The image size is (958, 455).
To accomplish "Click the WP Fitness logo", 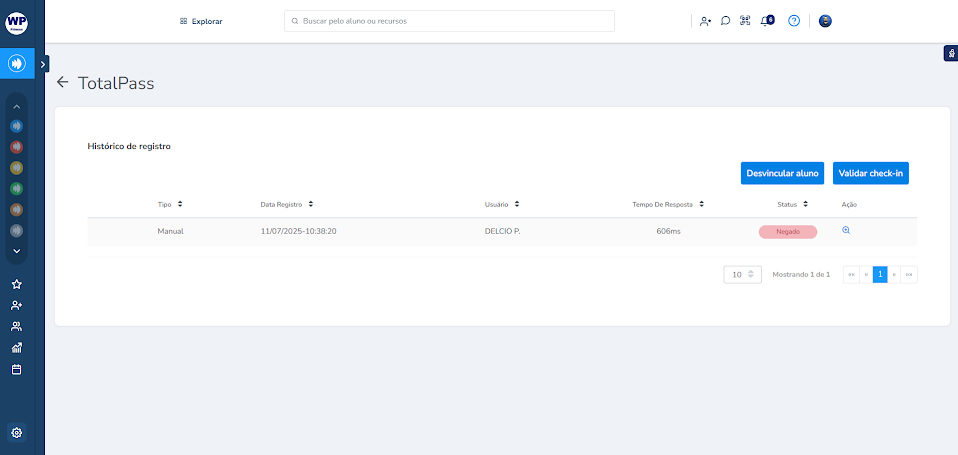I will pyautogui.click(x=16, y=23).
